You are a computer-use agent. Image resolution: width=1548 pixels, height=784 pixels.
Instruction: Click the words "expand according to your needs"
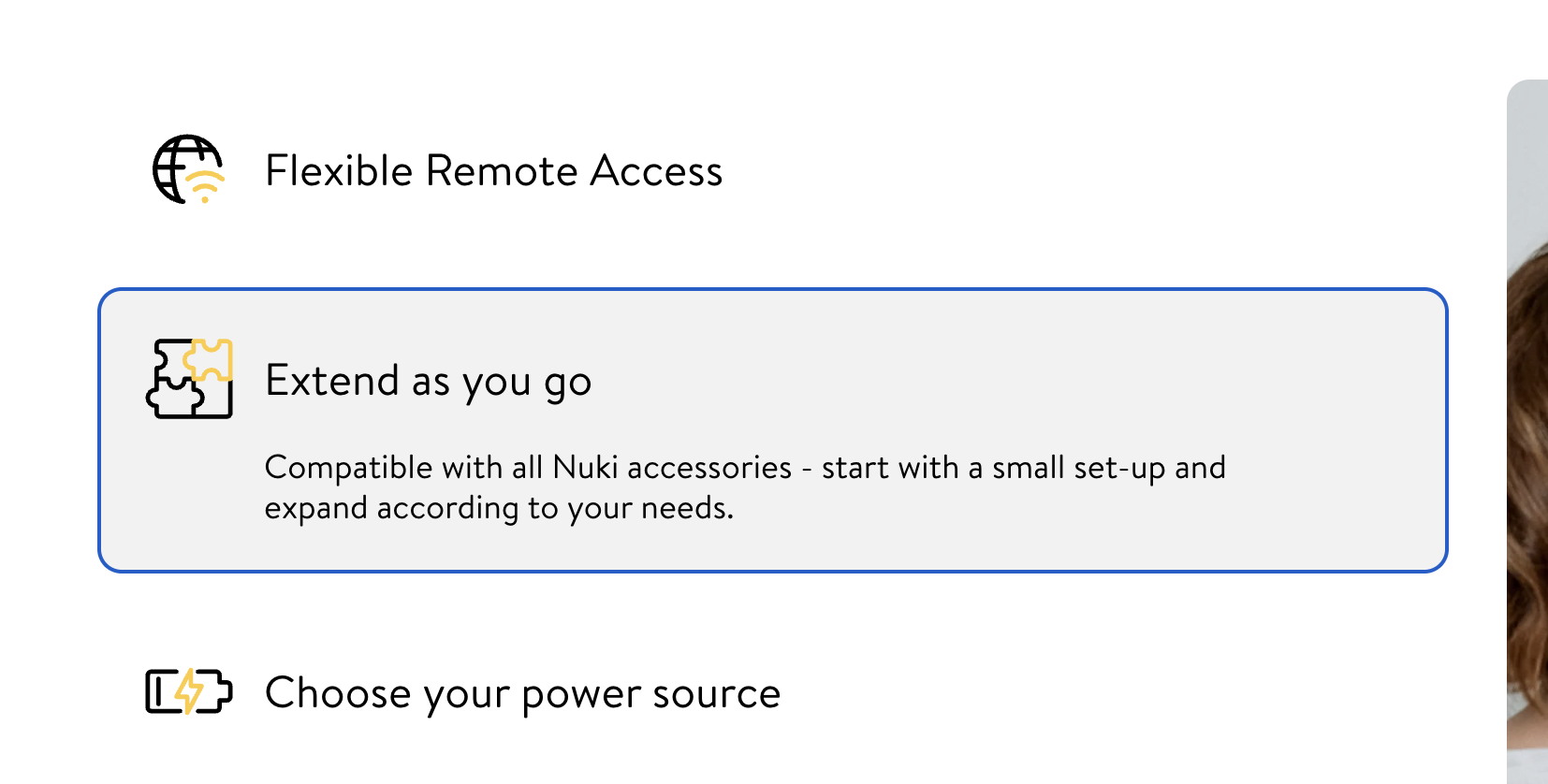(x=498, y=508)
